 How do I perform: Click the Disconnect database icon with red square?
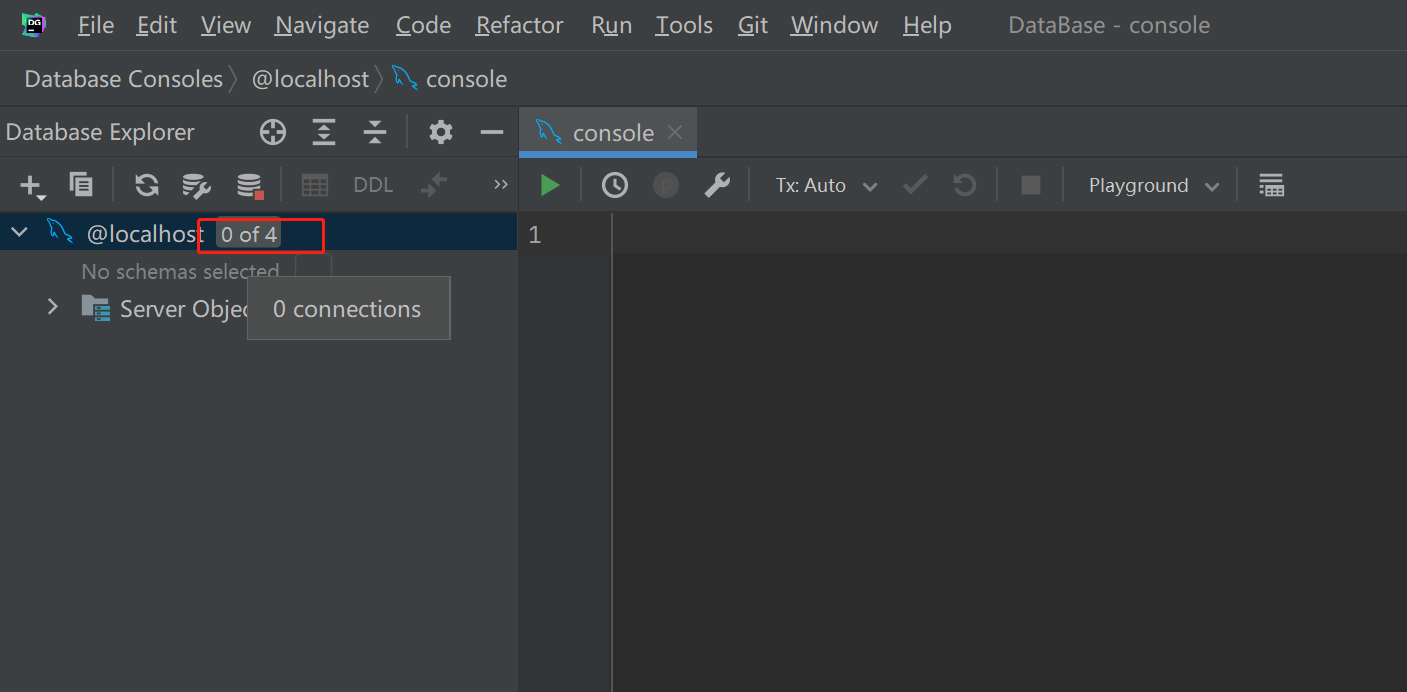click(249, 185)
